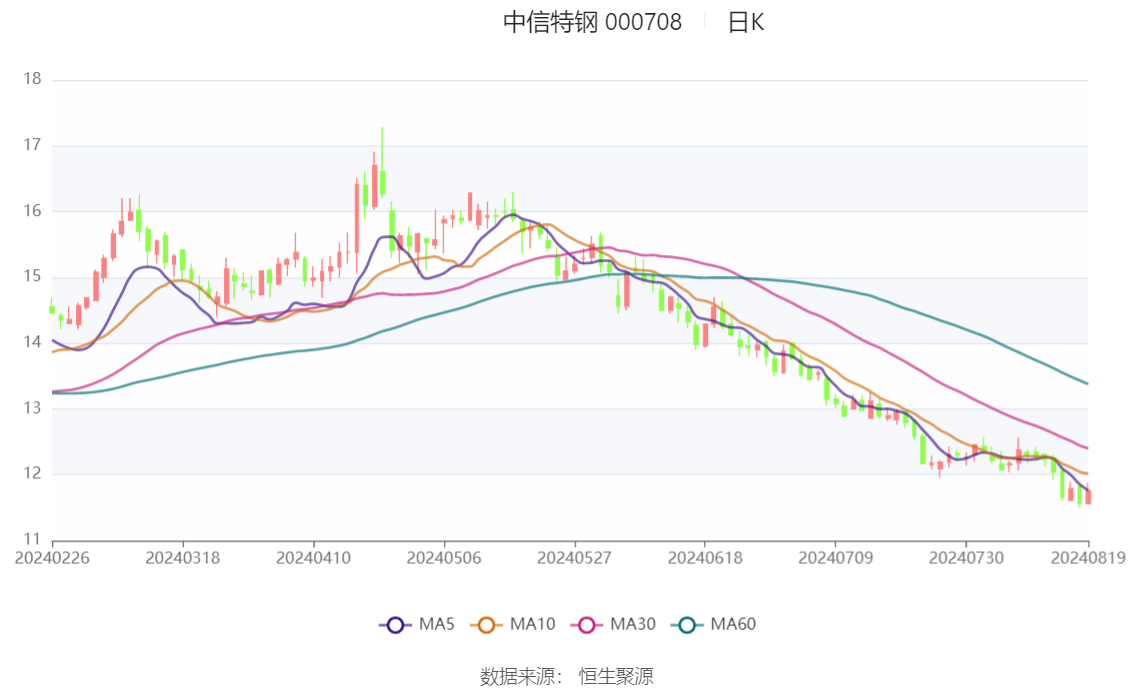This screenshot has width=1134, height=689.
Task: Click y-axis value 15
Action: click(32, 276)
